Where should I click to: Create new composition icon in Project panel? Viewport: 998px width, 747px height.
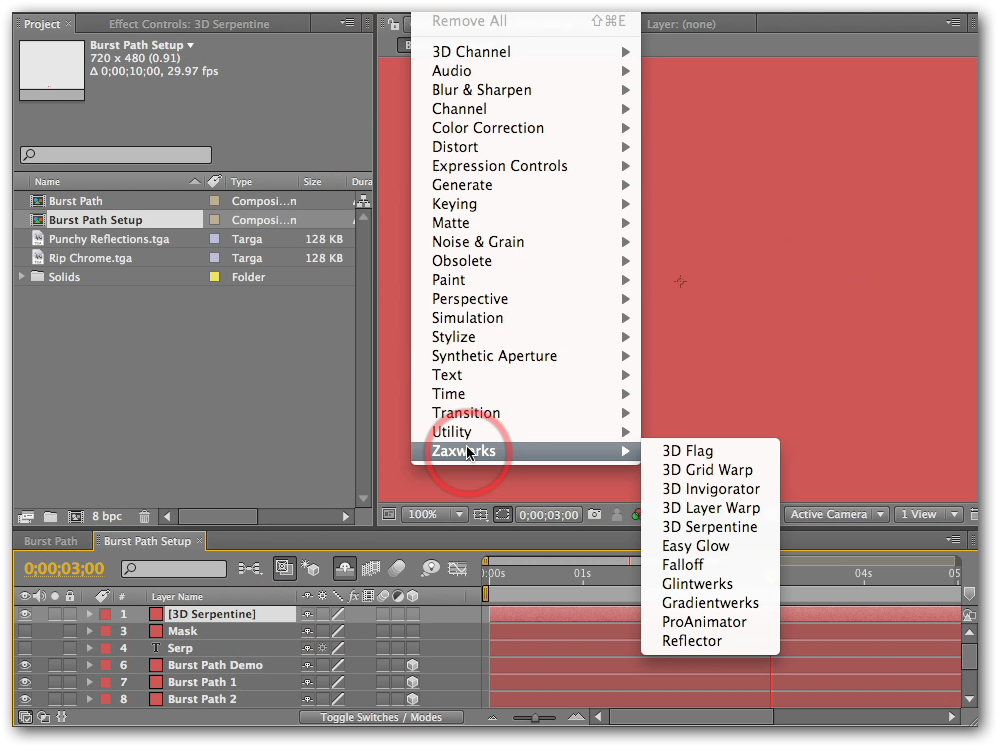pos(76,516)
